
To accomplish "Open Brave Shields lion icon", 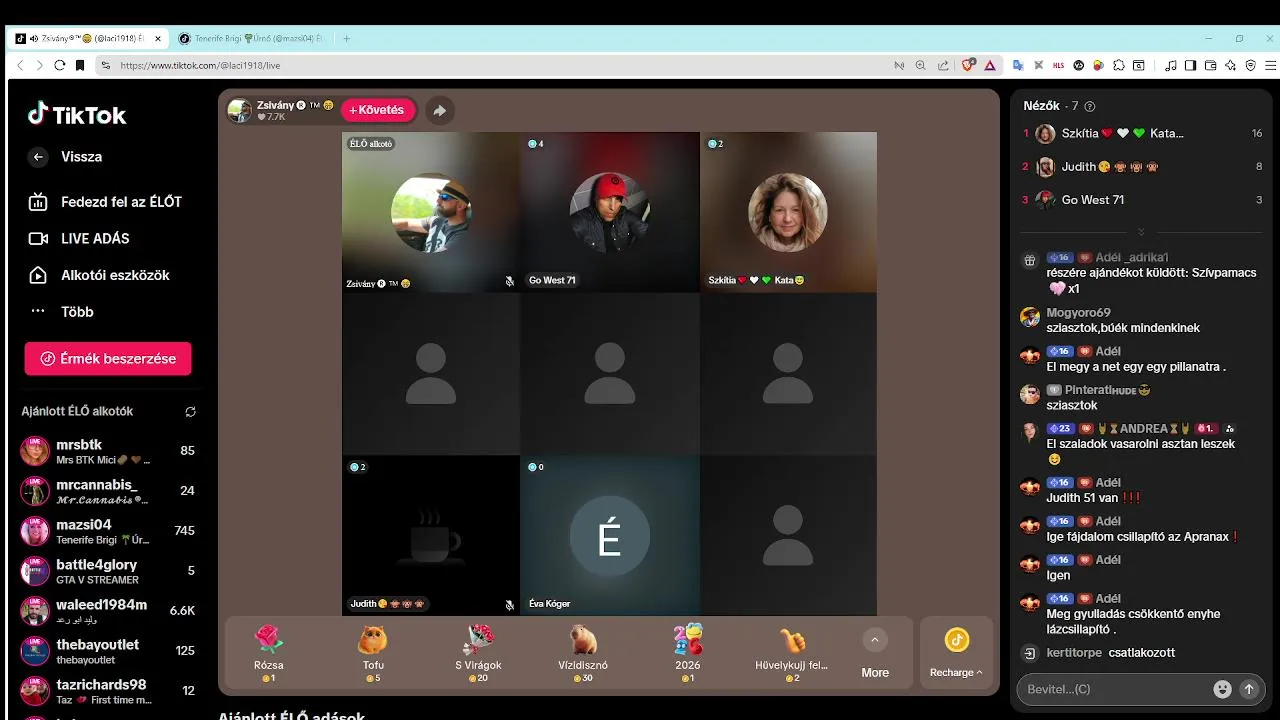I will click(x=968, y=65).
